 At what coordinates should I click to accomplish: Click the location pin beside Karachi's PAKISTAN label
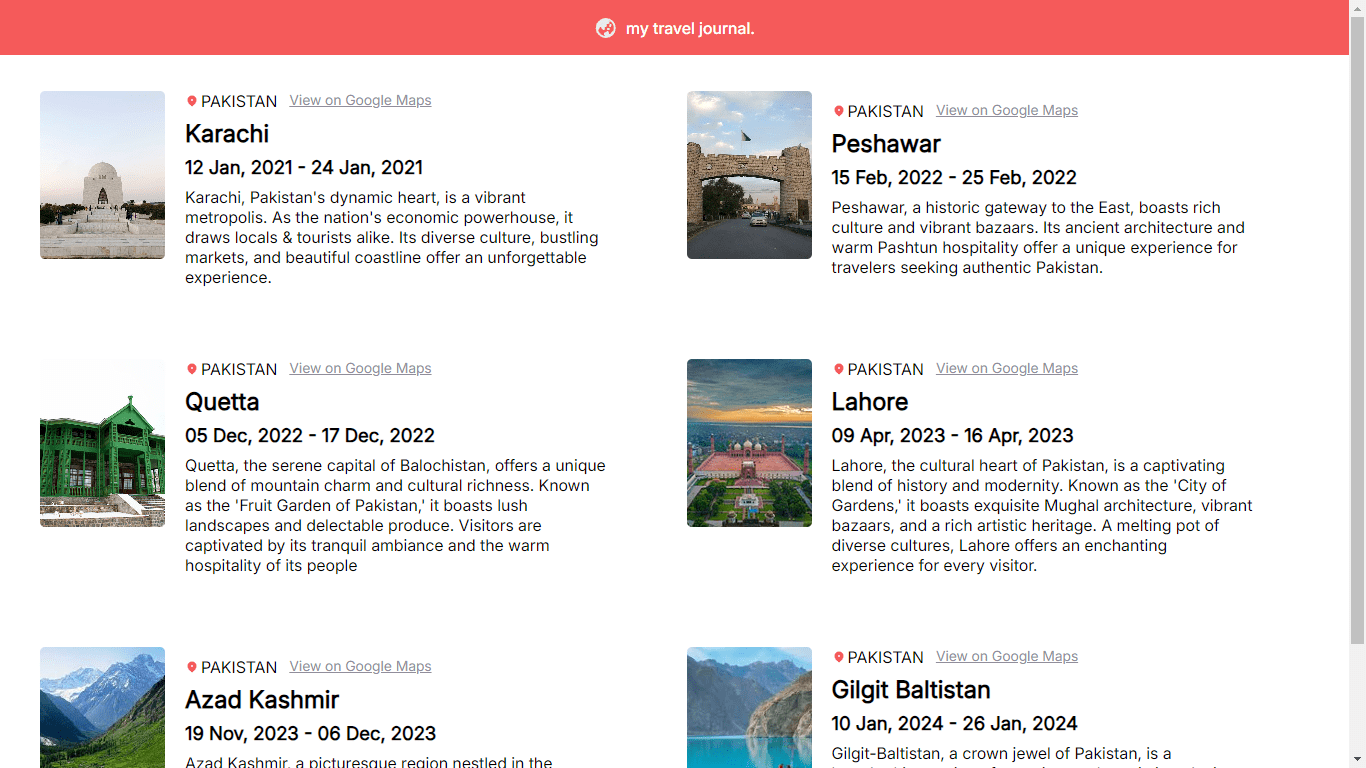(192, 100)
